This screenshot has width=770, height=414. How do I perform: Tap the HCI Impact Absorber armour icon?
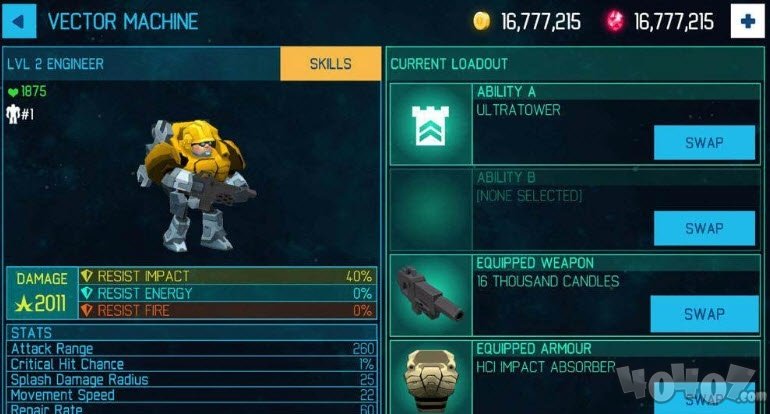(431, 378)
